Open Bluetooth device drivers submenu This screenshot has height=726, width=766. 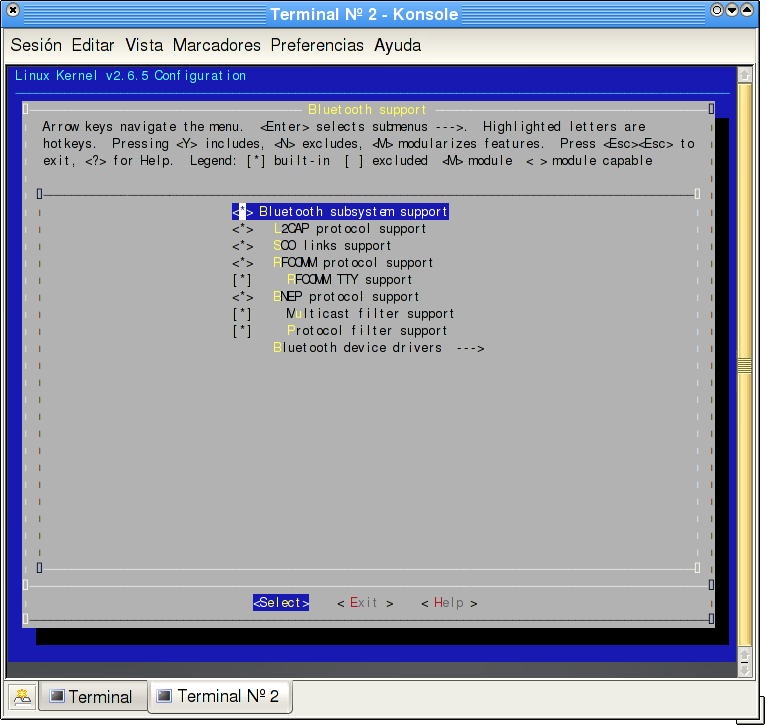click(379, 348)
